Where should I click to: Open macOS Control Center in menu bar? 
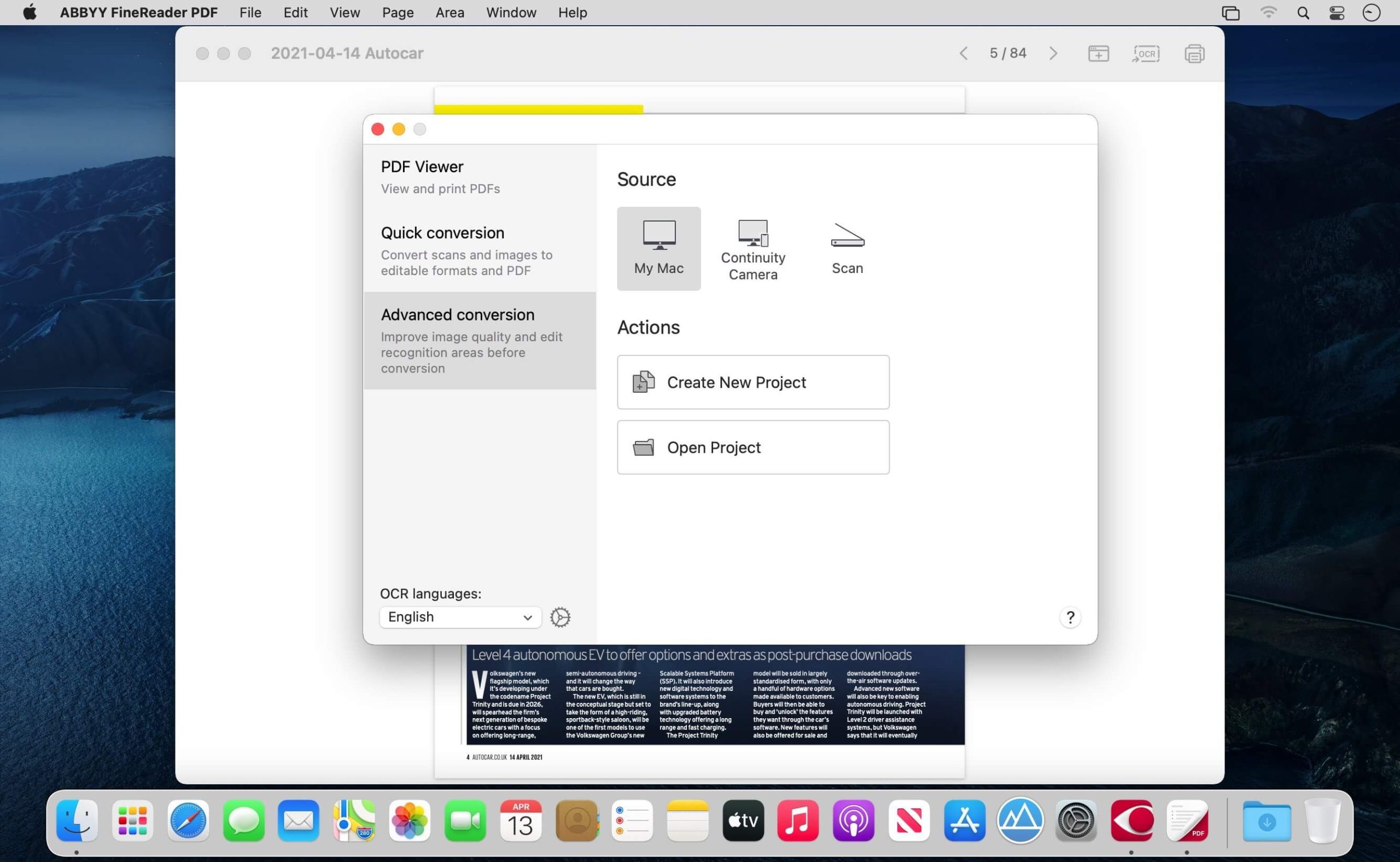pyautogui.click(x=1337, y=13)
